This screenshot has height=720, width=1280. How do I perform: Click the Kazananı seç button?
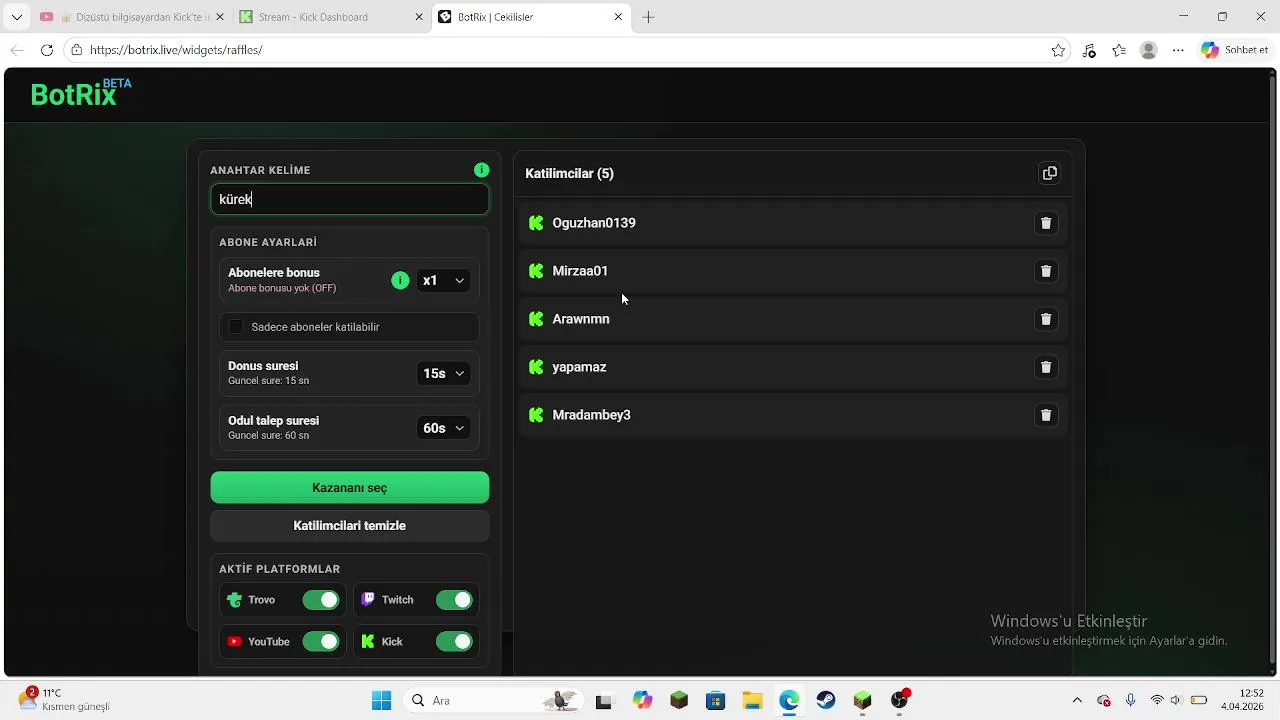click(350, 488)
